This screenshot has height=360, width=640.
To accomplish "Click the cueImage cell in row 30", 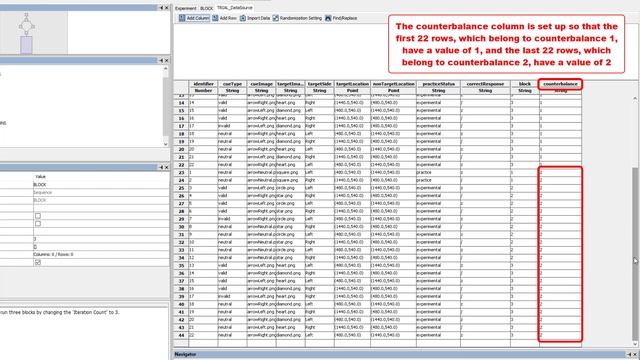I will [261, 227].
